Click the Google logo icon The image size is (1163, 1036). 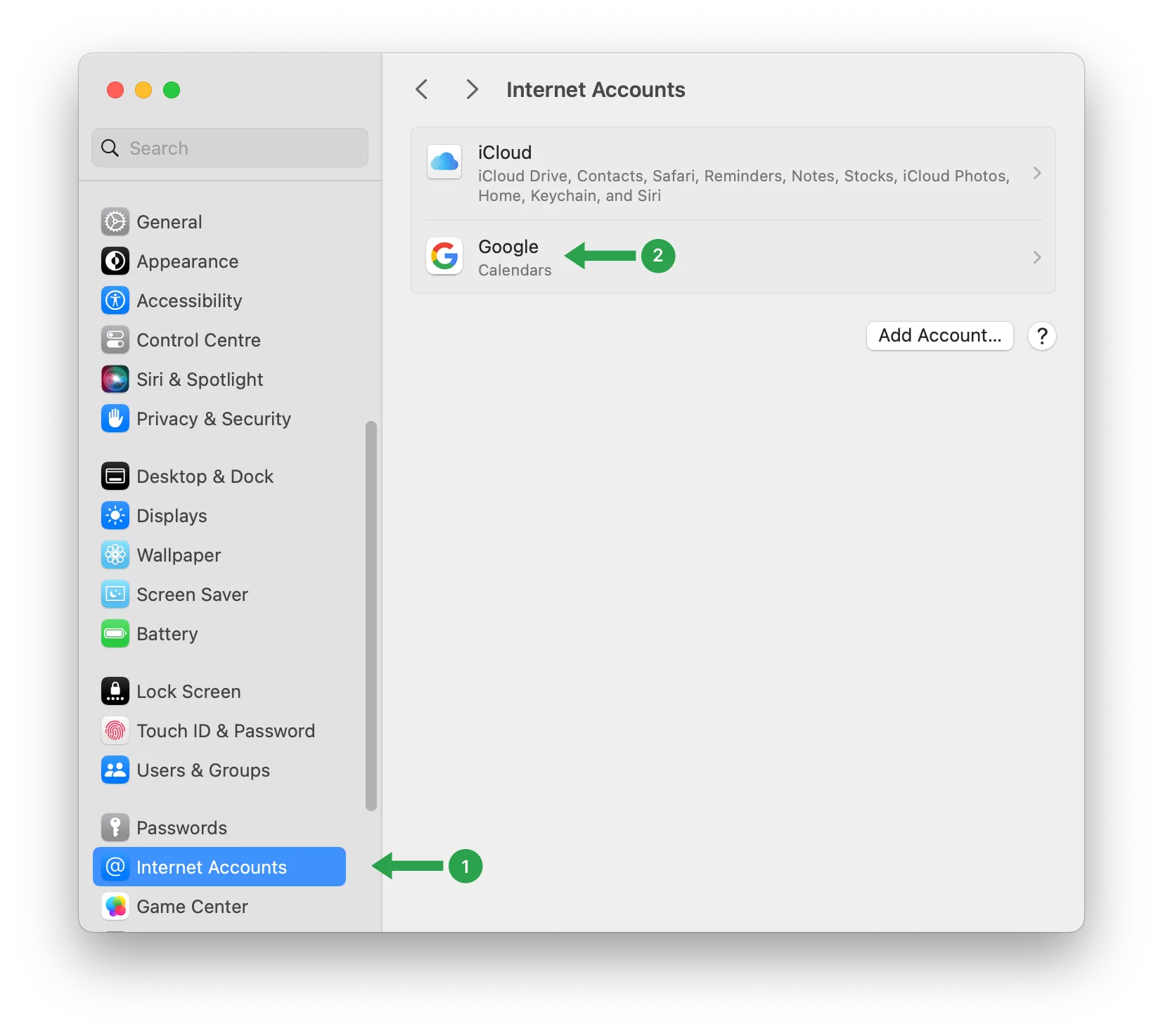pos(444,257)
